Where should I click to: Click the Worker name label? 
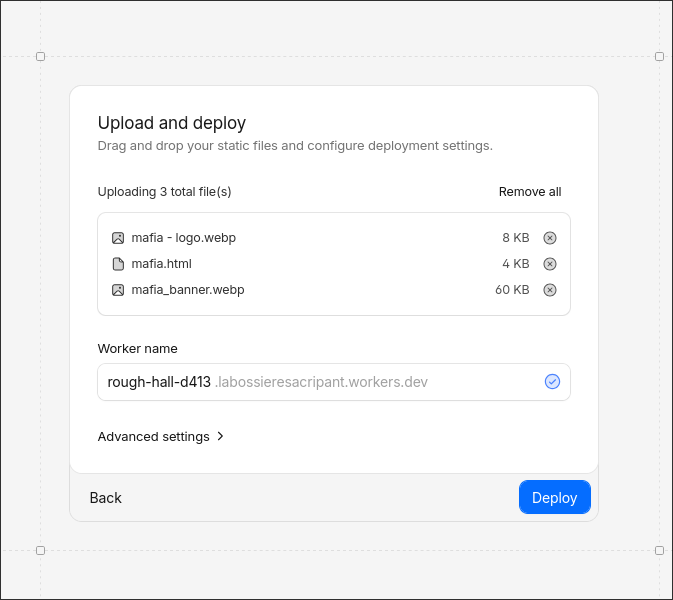[x=137, y=349]
